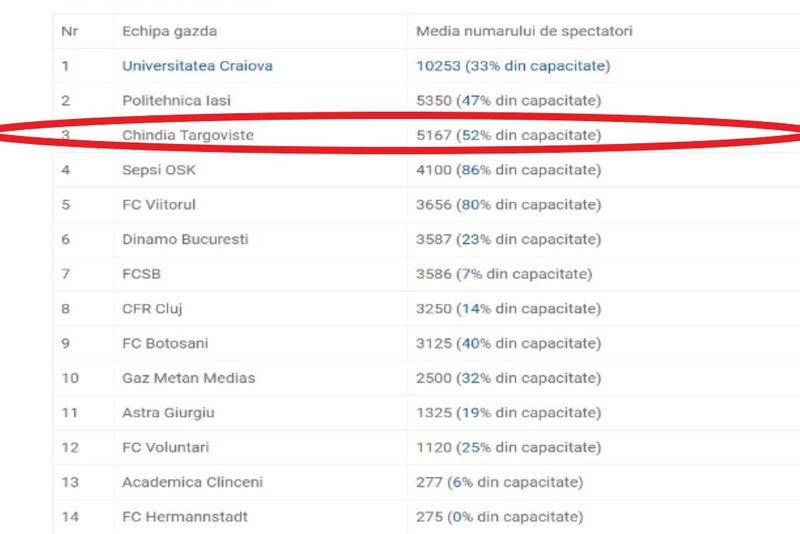Click the FCSB team name
Viewport: 800px width, 534px height.
142,274
